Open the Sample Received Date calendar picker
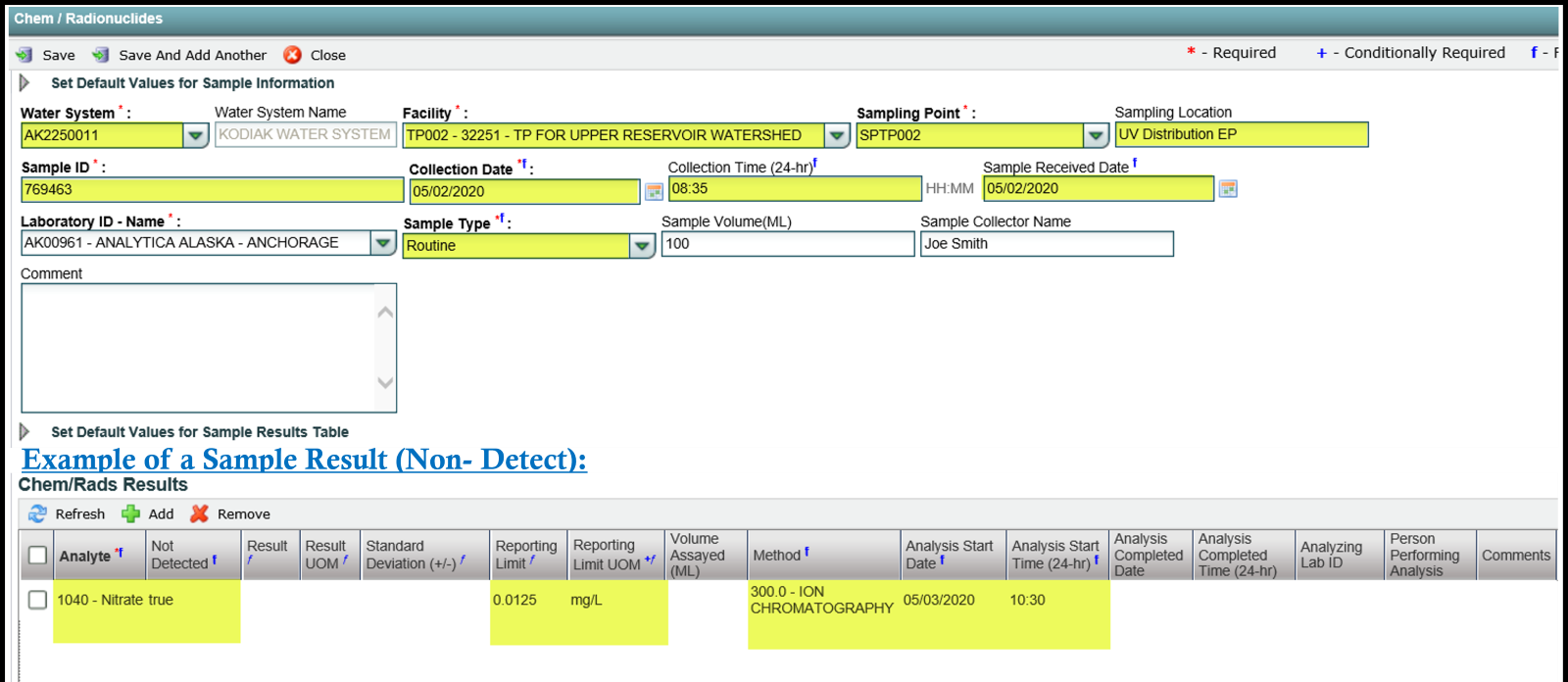 coord(1227,189)
